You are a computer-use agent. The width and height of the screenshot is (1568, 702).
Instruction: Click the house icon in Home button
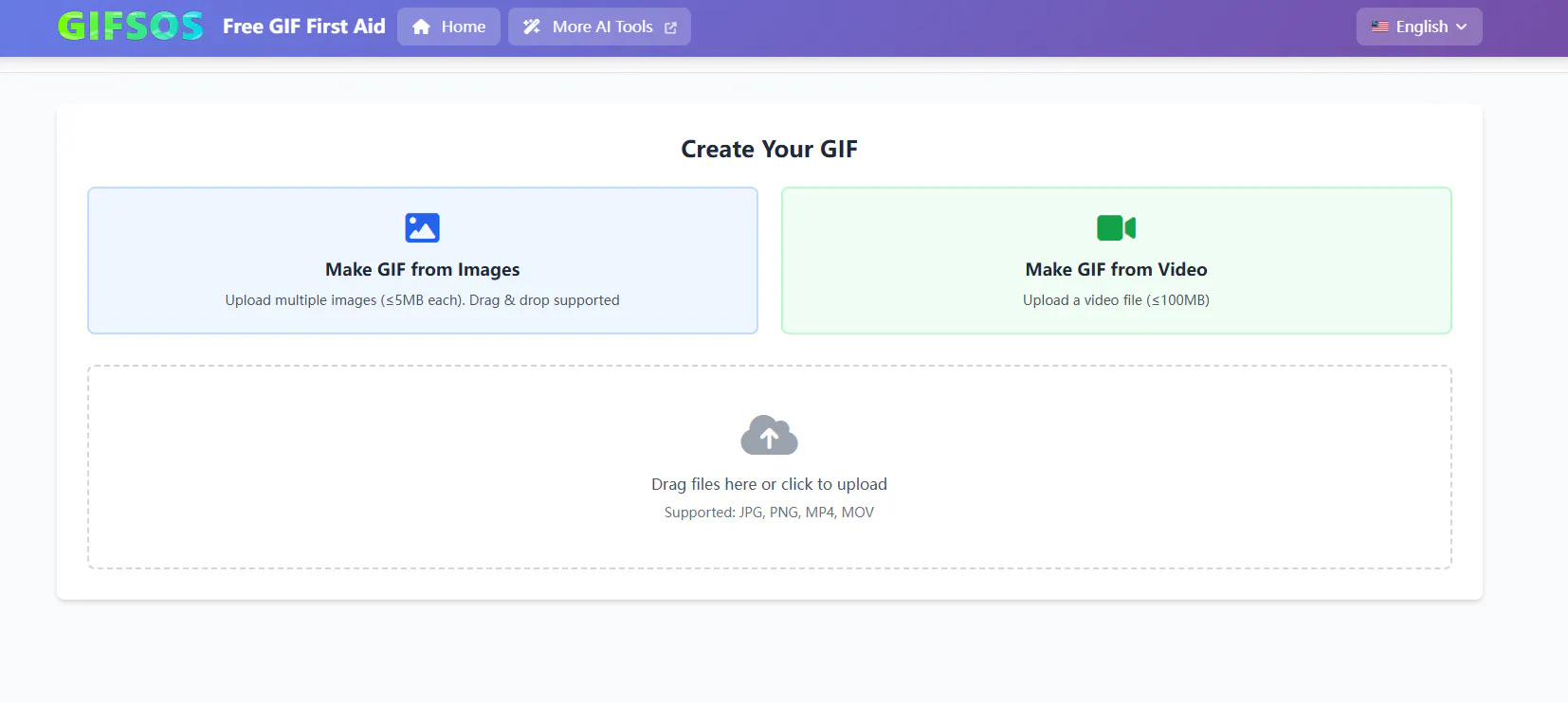pos(422,27)
